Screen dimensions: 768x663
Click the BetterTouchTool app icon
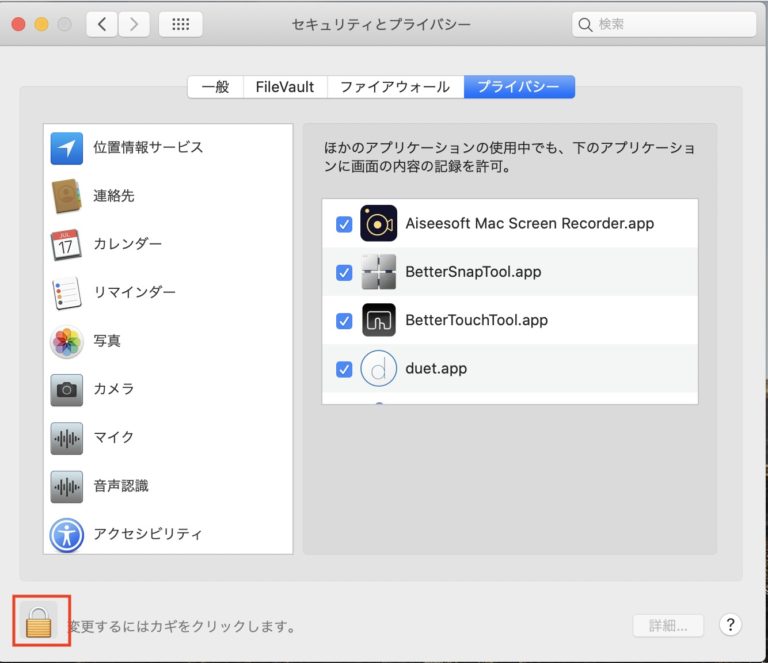[x=379, y=320]
